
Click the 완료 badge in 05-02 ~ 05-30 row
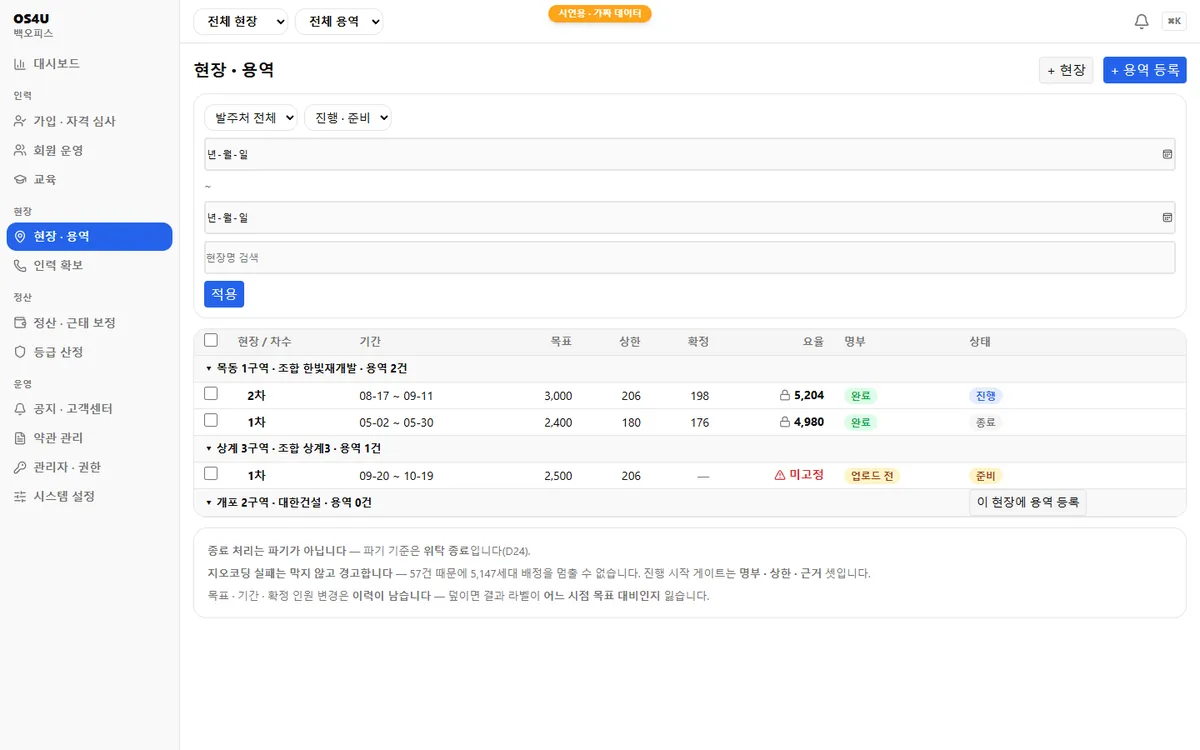(x=861, y=423)
